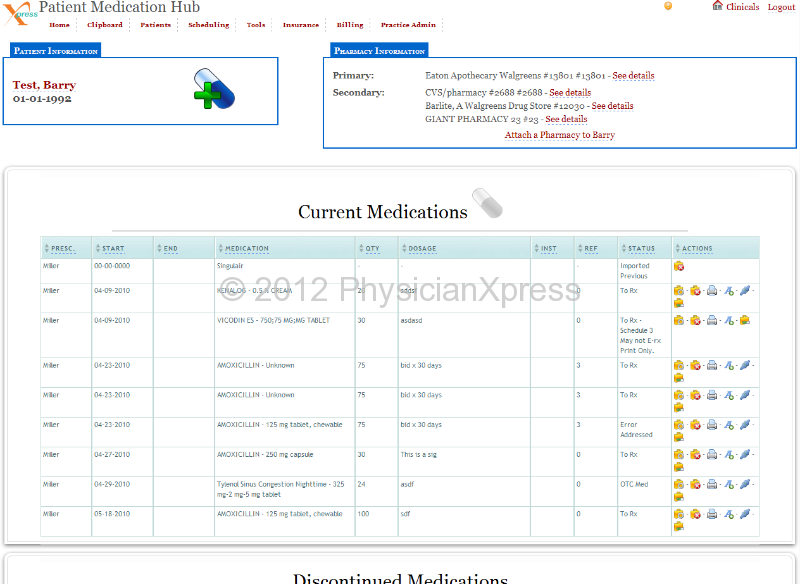Click delete icon in Amoxicillin 250 mg row
This screenshot has width=800, height=584.
tap(695, 455)
